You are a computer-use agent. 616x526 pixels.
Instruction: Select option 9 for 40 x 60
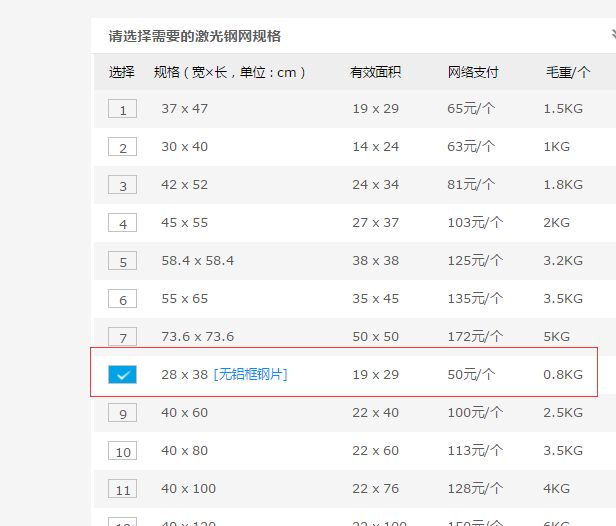click(123, 414)
